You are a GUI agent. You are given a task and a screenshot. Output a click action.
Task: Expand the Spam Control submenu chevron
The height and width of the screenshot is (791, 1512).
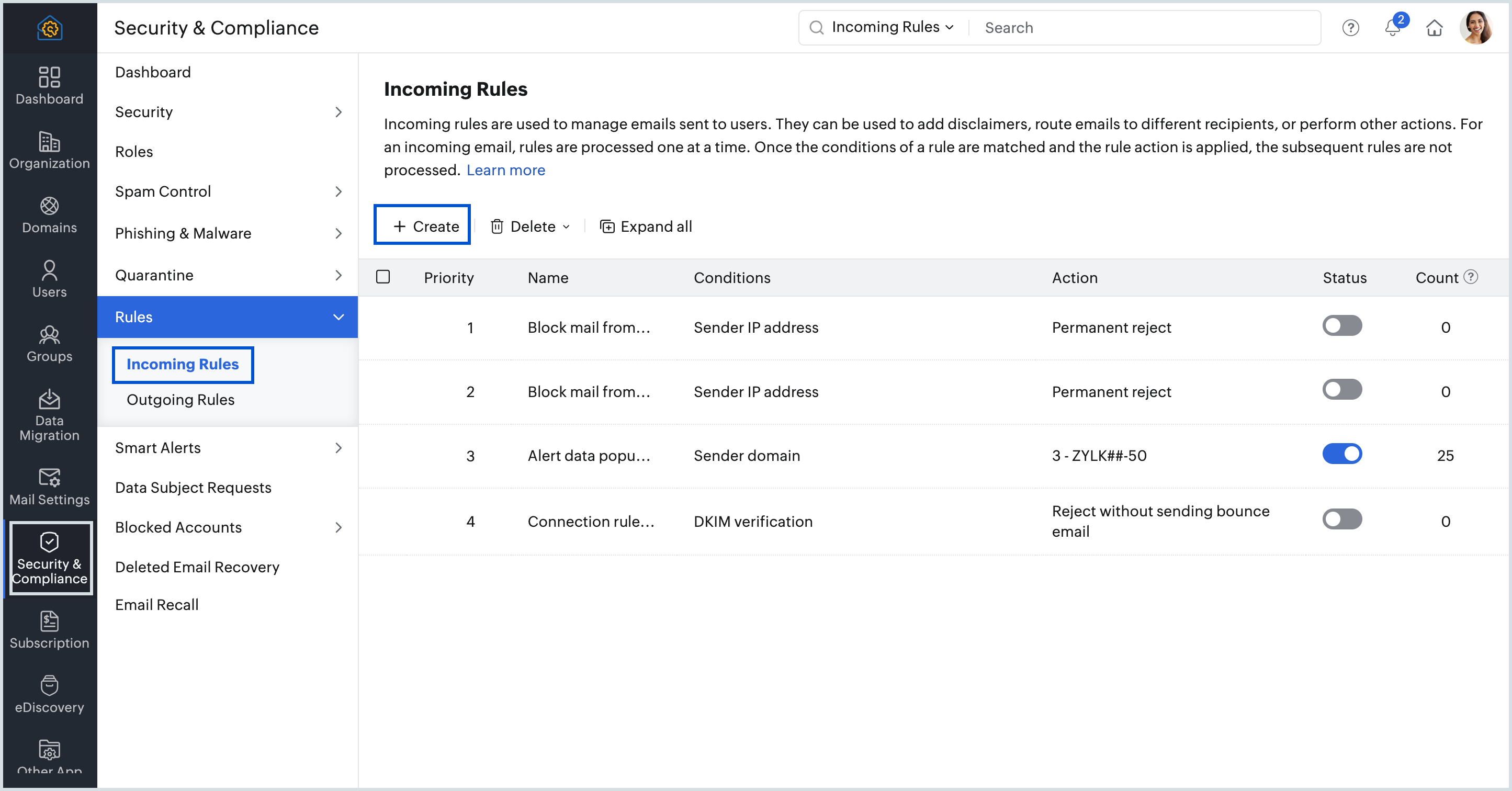(x=338, y=191)
